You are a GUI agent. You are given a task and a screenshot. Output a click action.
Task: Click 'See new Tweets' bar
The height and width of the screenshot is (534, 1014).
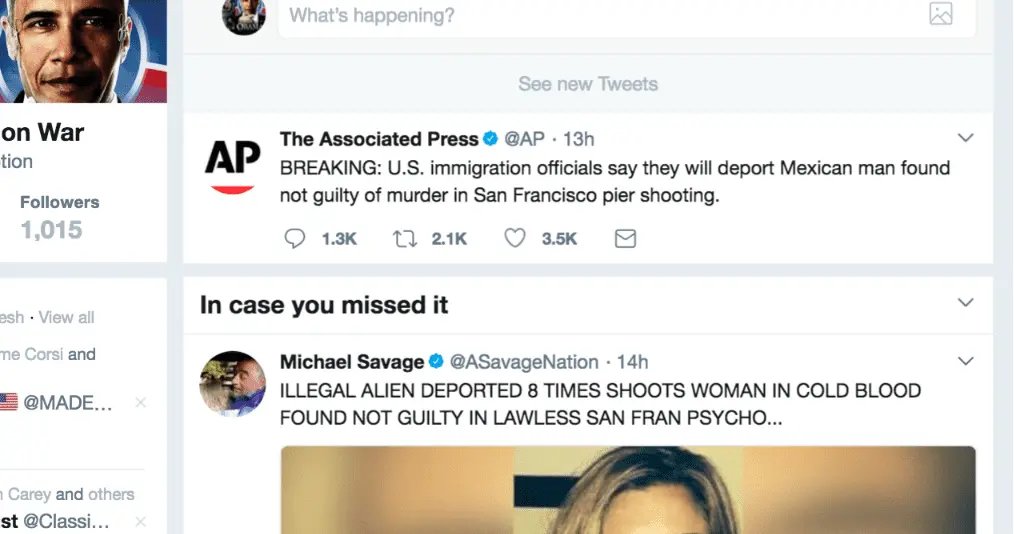(x=588, y=84)
